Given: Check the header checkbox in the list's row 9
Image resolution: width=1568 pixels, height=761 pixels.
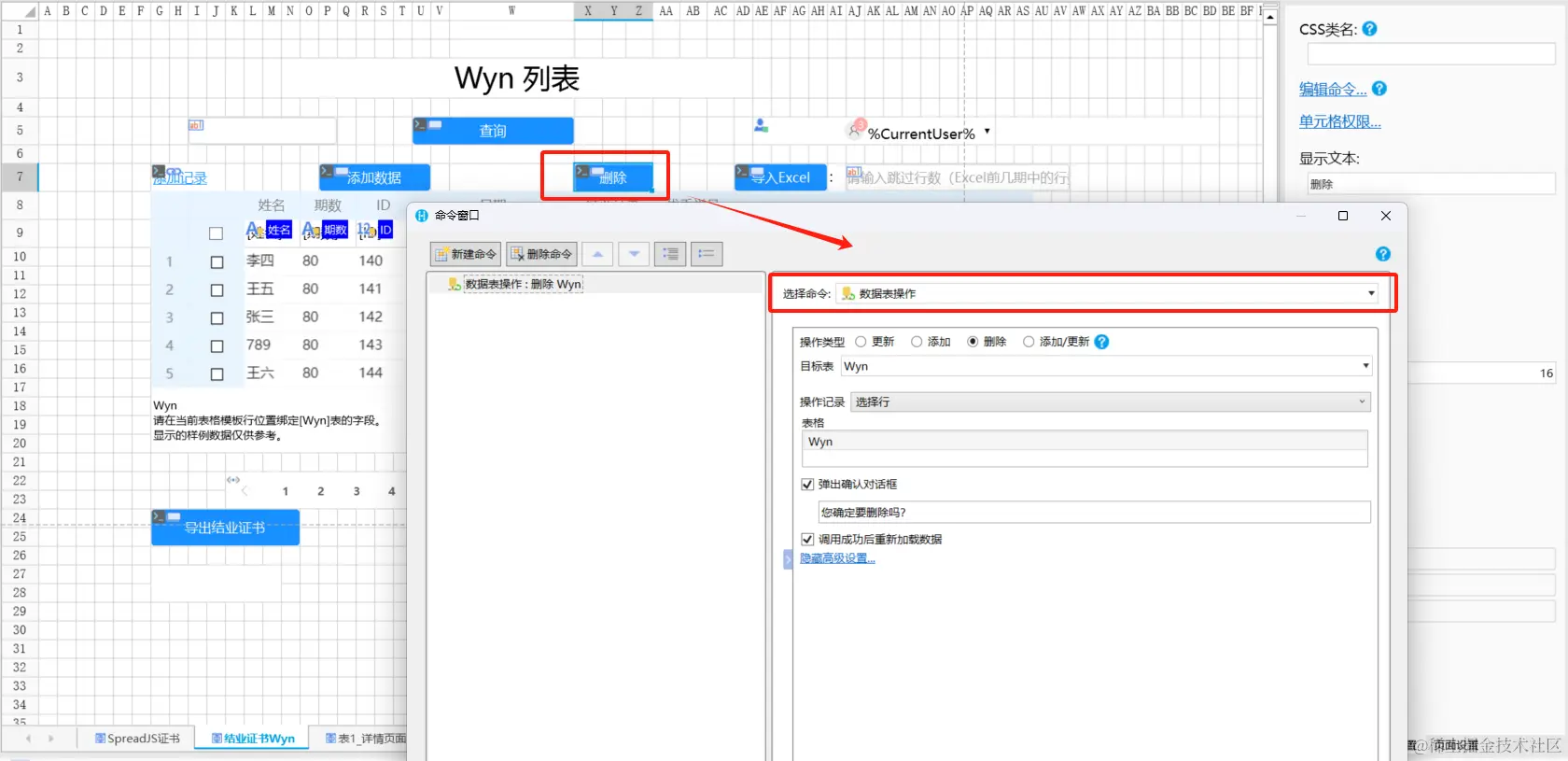Looking at the screenshot, I should point(216,233).
